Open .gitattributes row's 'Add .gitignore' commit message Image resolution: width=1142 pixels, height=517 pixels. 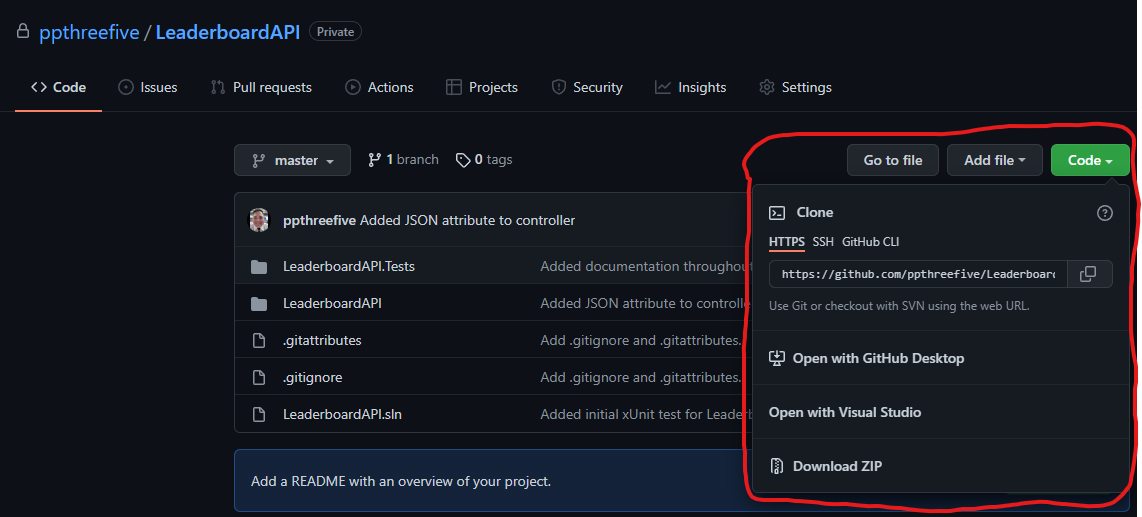point(641,341)
